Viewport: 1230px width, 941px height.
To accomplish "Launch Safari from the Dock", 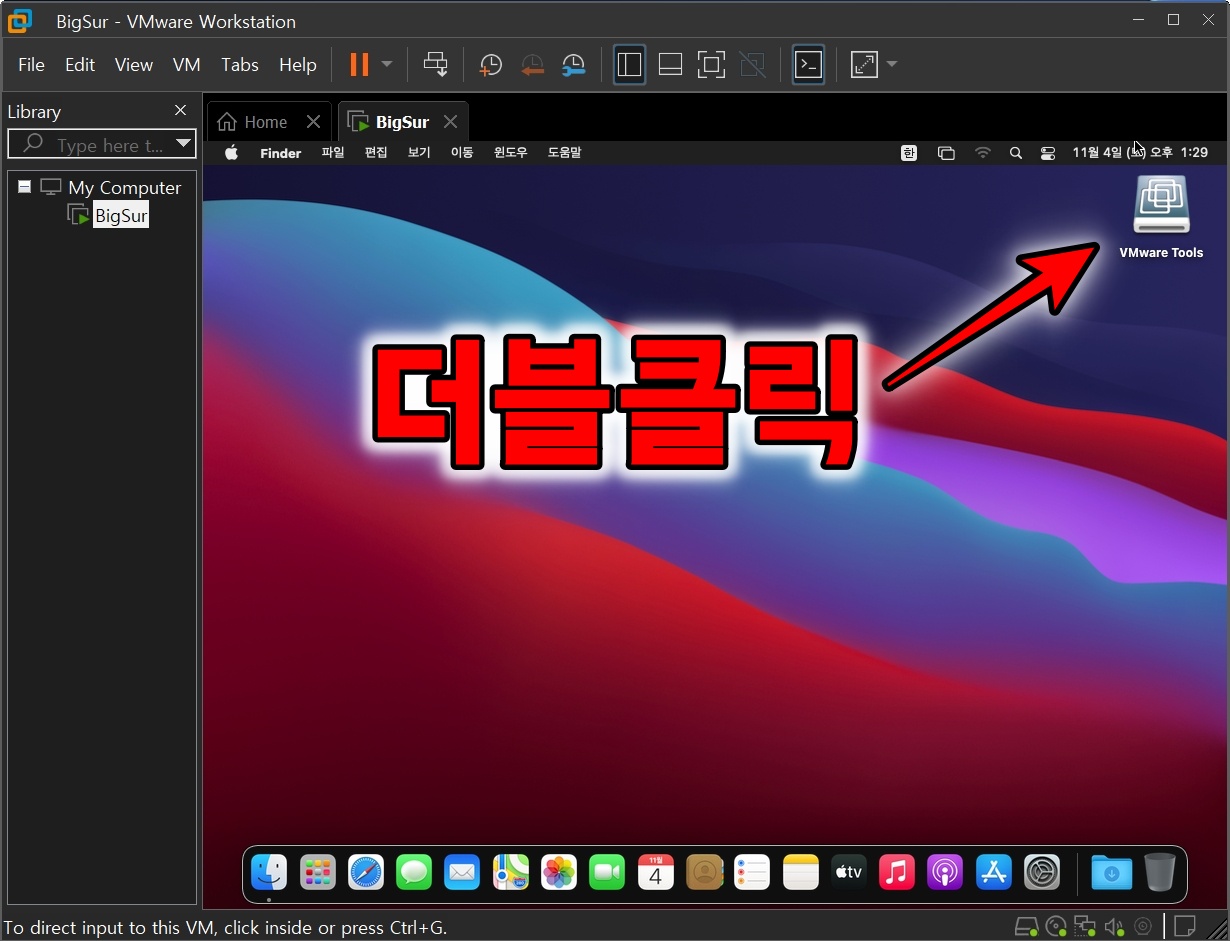I will point(366,872).
